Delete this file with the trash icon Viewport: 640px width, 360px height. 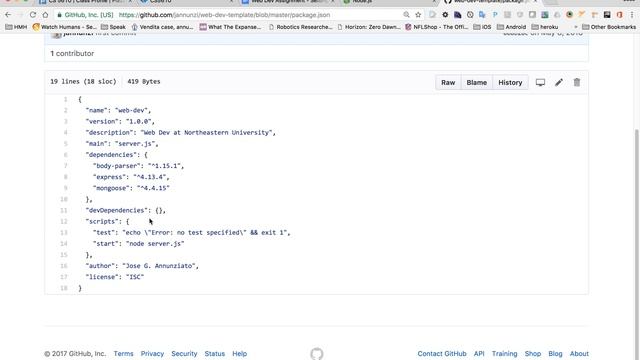pyautogui.click(x=577, y=82)
